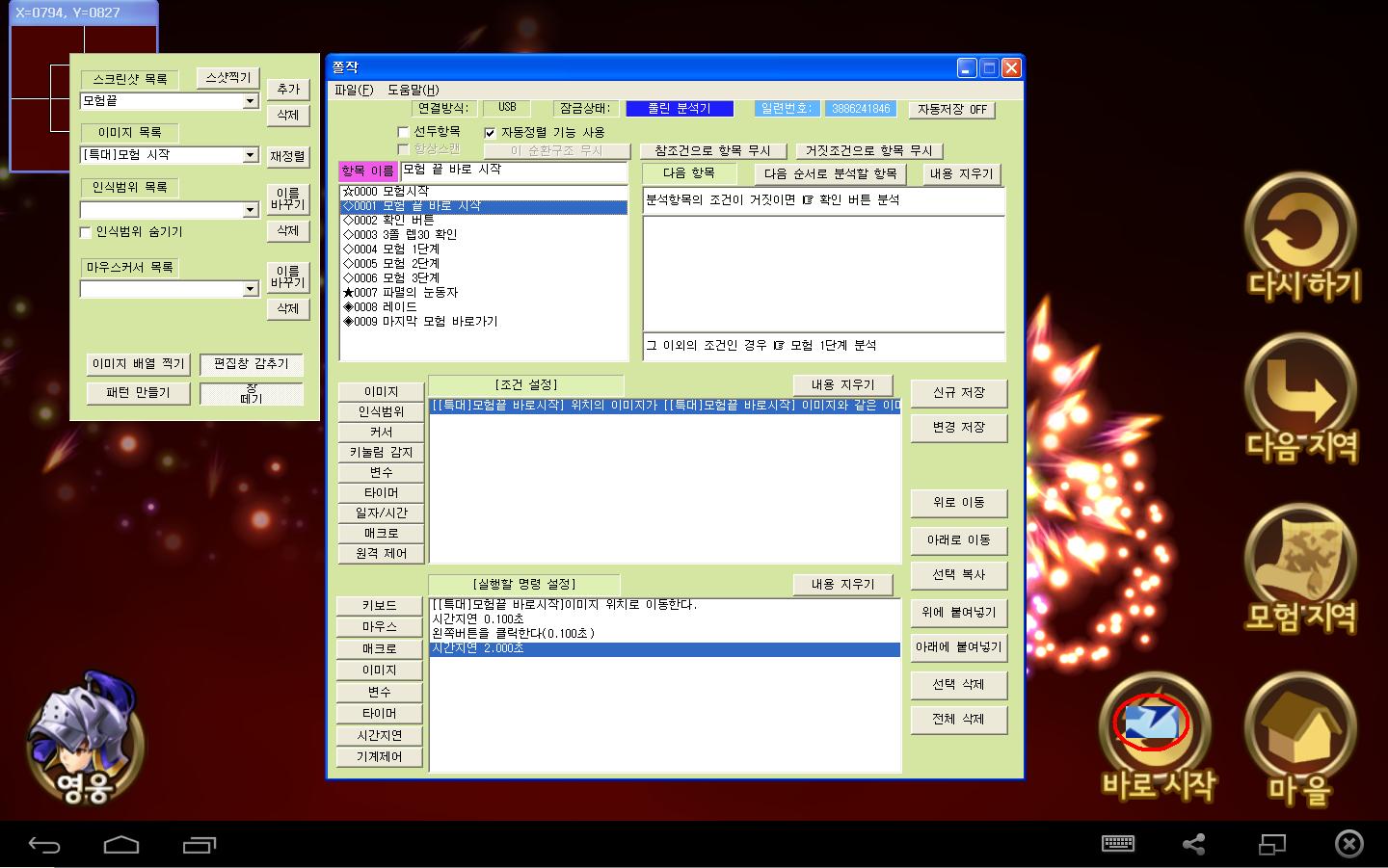Image resolution: width=1388 pixels, height=868 pixels.
Task: Expand the 스크린샷 목록 dropdown
Action: coord(250,101)
